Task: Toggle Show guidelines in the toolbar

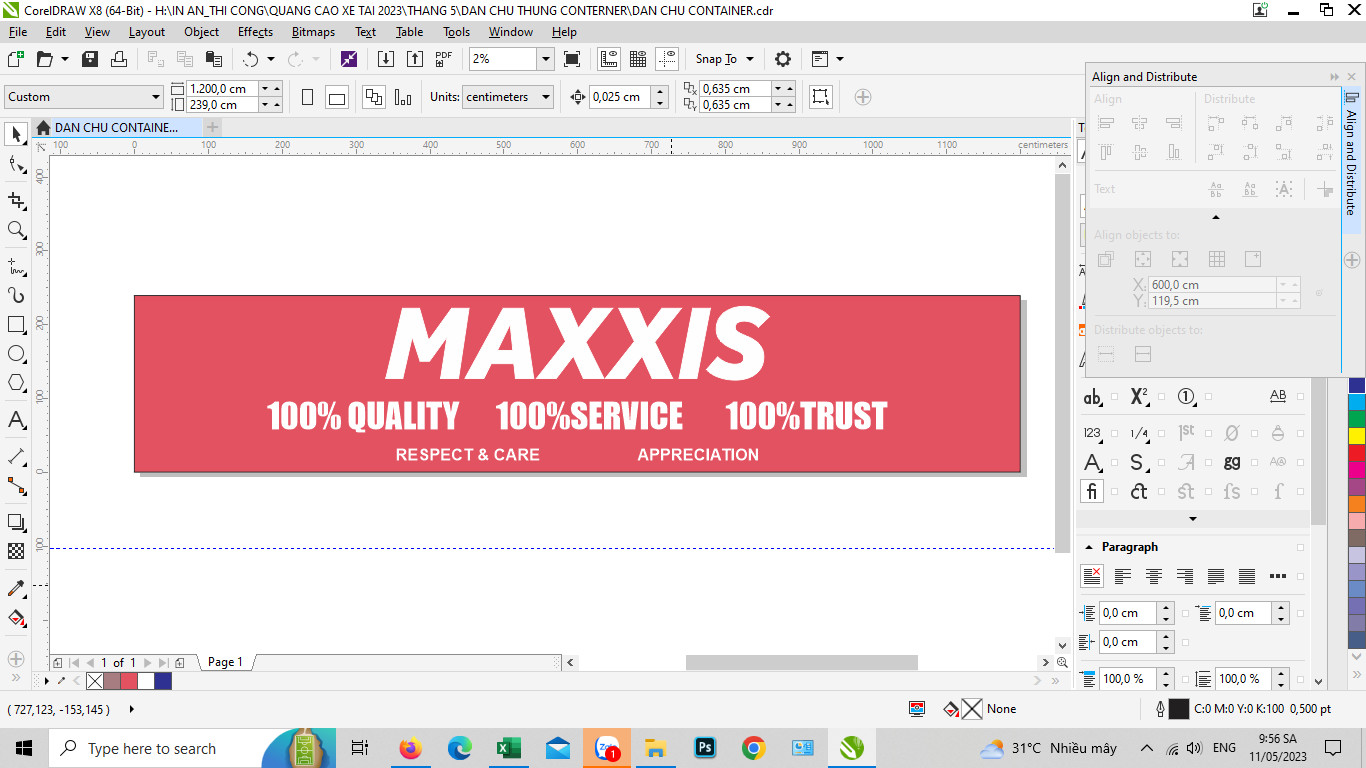Action: click(667, 59)
